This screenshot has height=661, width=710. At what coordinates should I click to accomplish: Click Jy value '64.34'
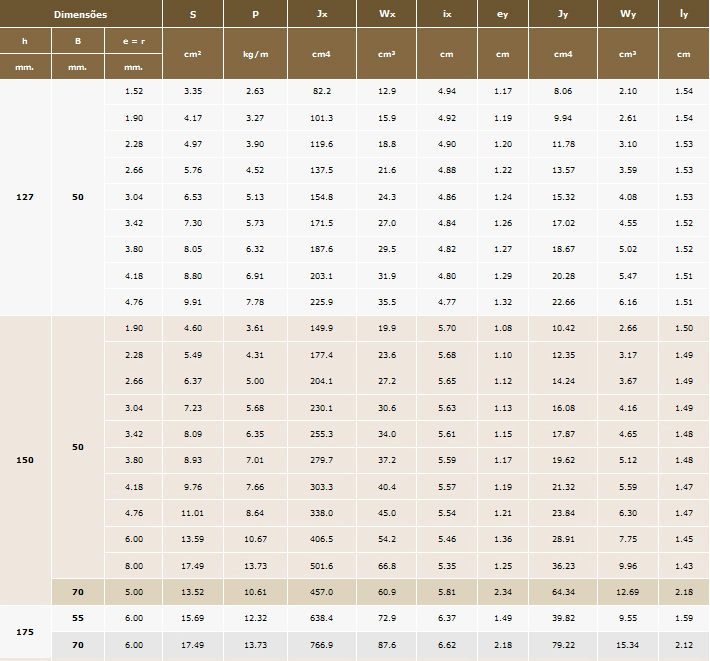[x=563, y=592]
